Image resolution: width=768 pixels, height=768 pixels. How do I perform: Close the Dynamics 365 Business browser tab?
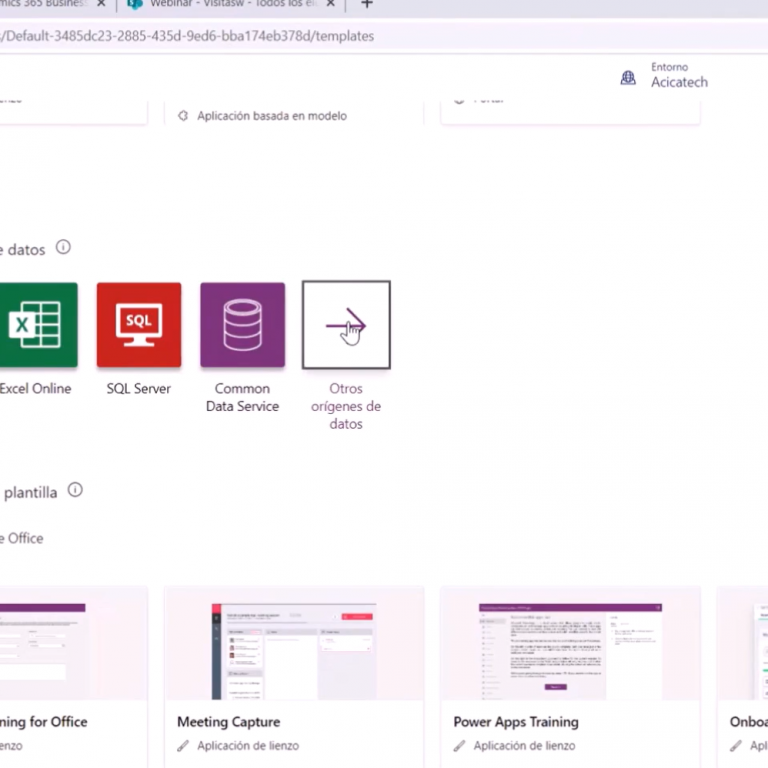click(x=101, y=4)
